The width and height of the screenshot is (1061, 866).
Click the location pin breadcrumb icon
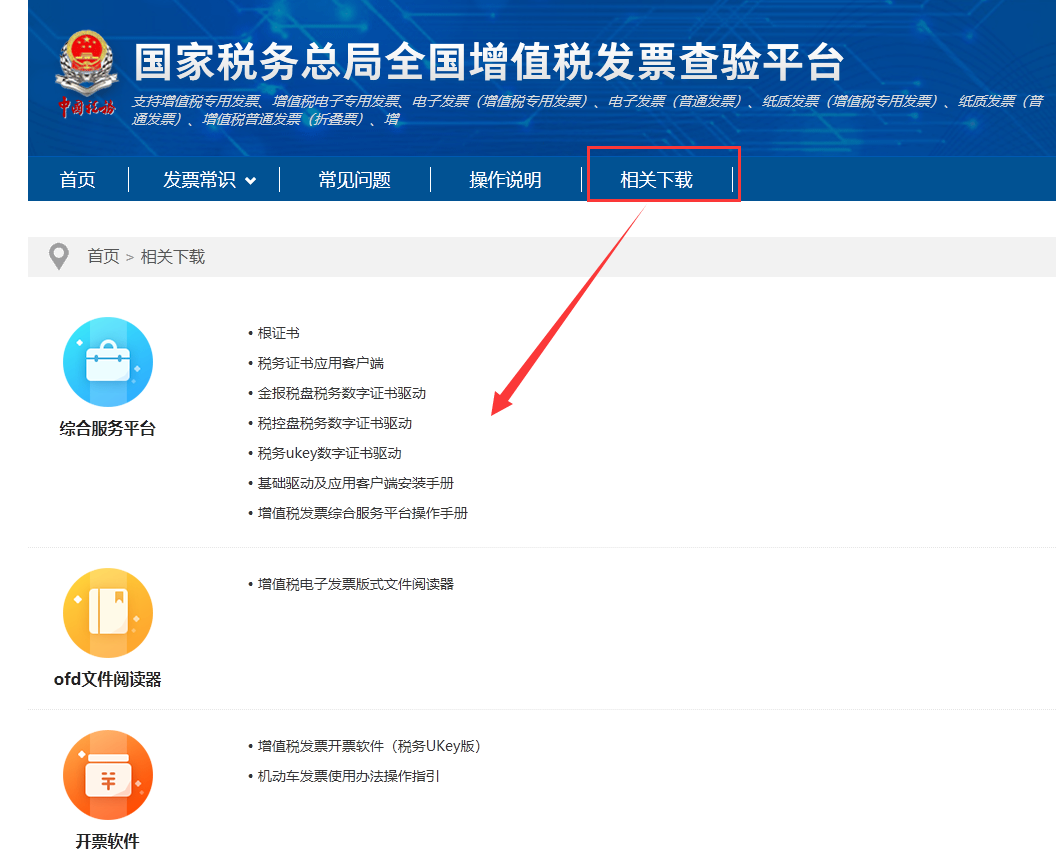59,256
